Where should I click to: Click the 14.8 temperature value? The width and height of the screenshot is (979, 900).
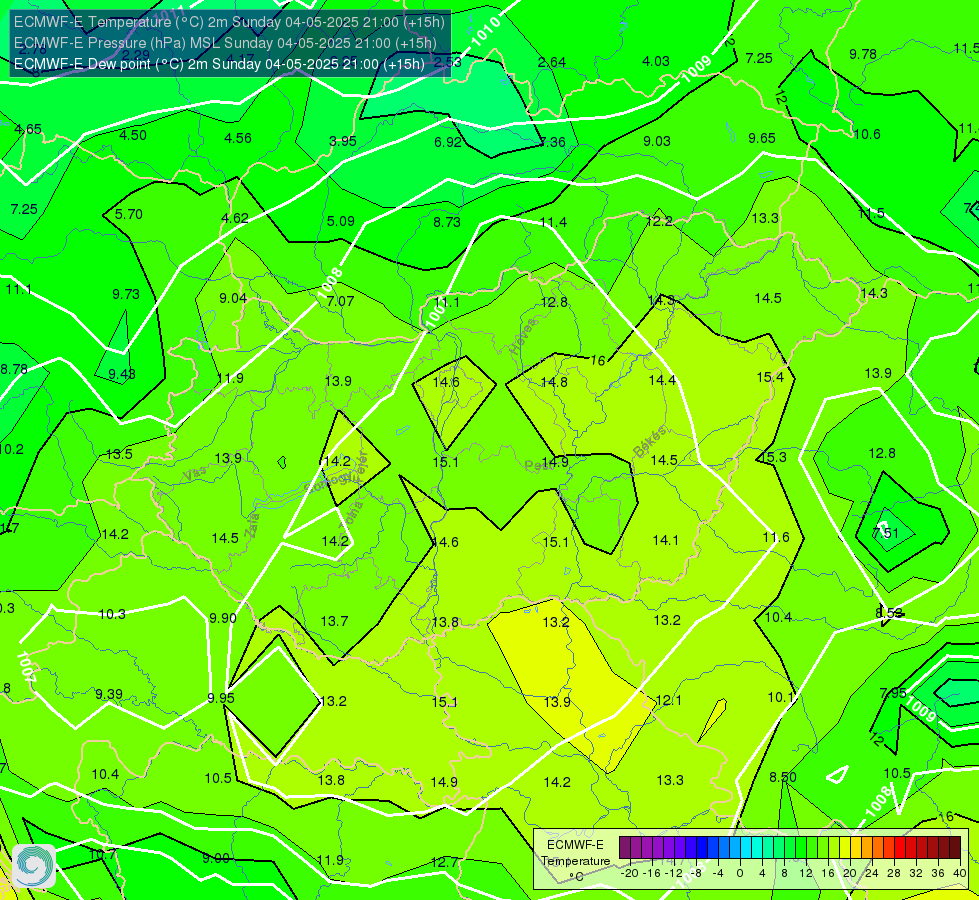[x=554, y=382]
